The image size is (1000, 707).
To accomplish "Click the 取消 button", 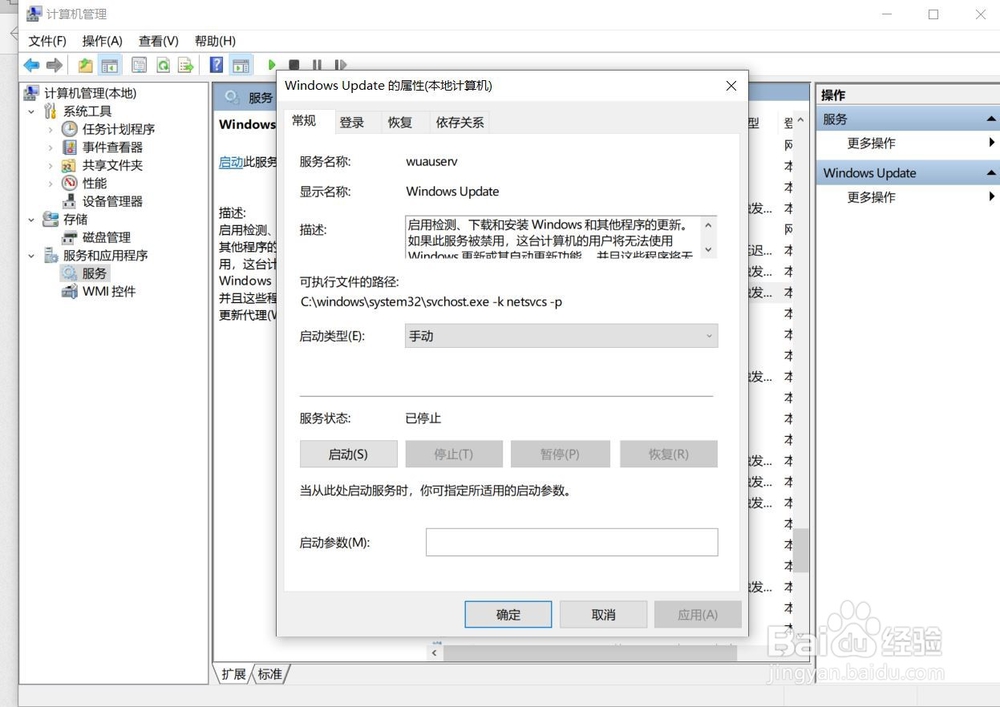I will coord(603,615).
